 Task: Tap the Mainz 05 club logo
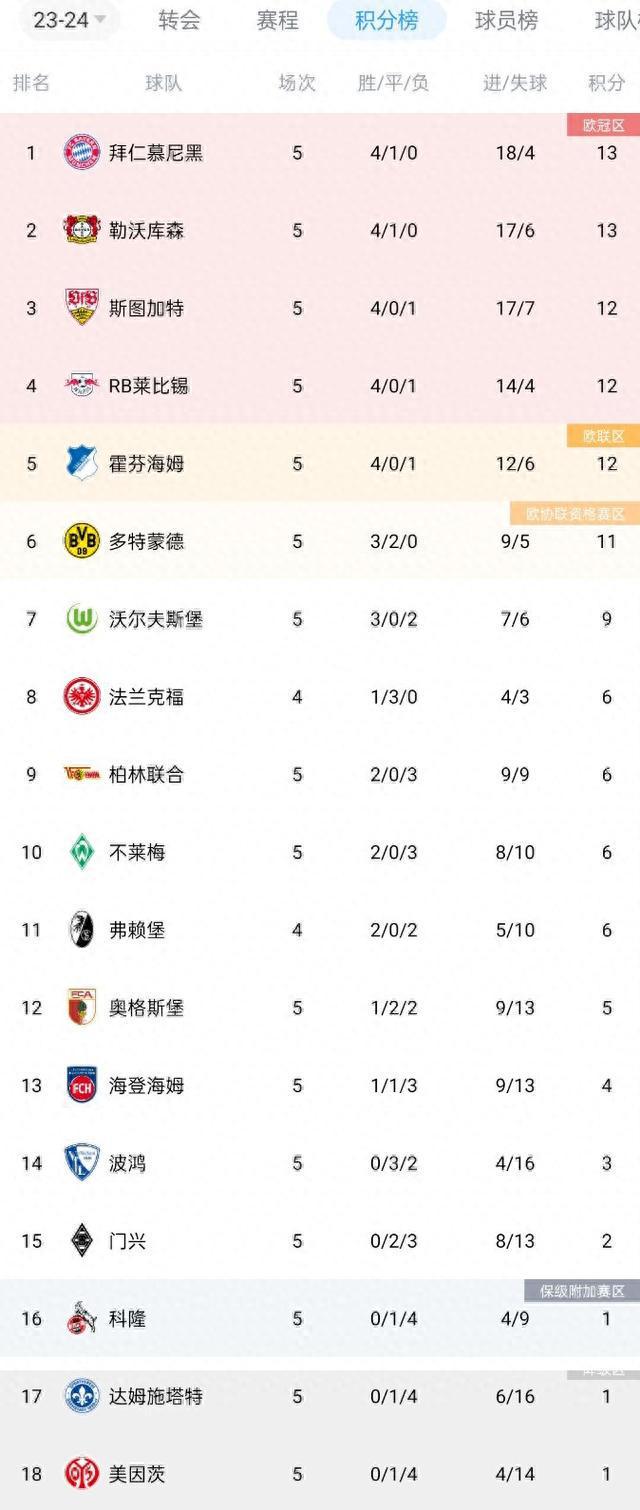coord(82,1474)
